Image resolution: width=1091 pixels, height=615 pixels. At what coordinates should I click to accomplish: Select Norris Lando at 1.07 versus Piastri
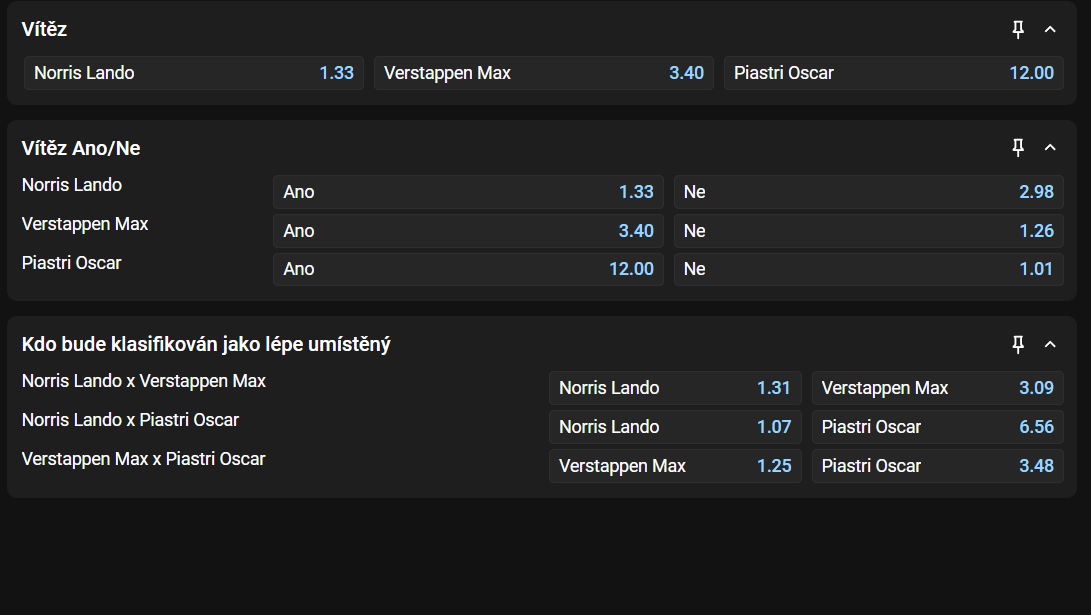[675, 427]
